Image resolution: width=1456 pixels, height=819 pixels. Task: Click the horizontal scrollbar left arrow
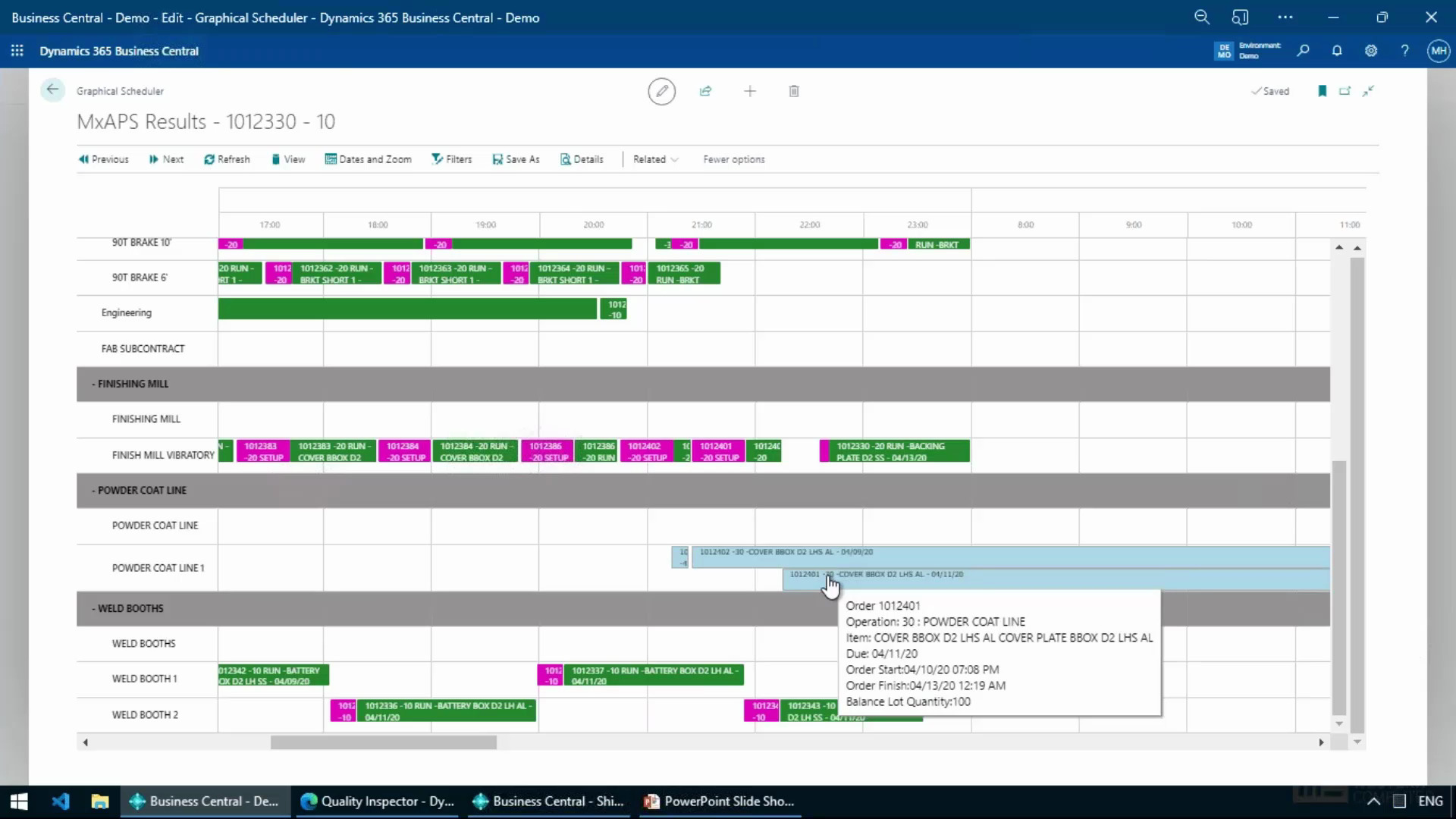(x=85, y=742)
